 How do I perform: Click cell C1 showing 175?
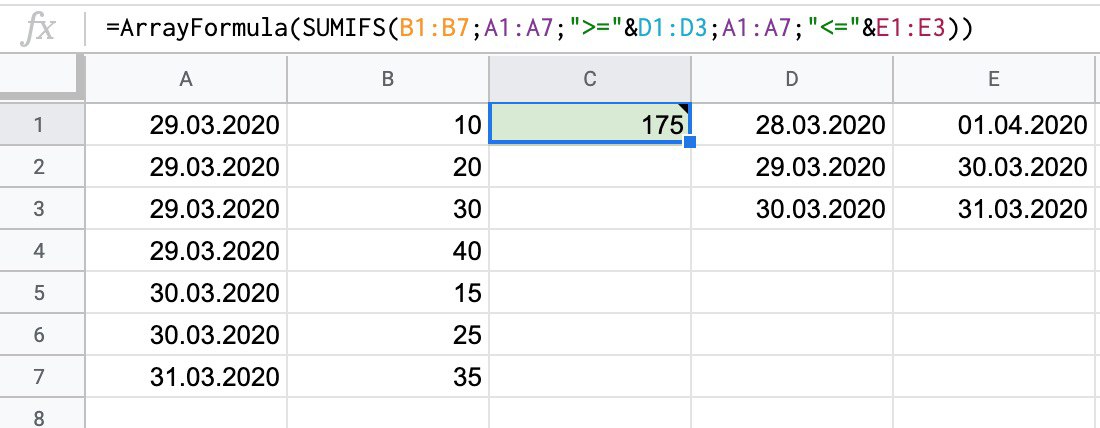(x=589, y=125)
